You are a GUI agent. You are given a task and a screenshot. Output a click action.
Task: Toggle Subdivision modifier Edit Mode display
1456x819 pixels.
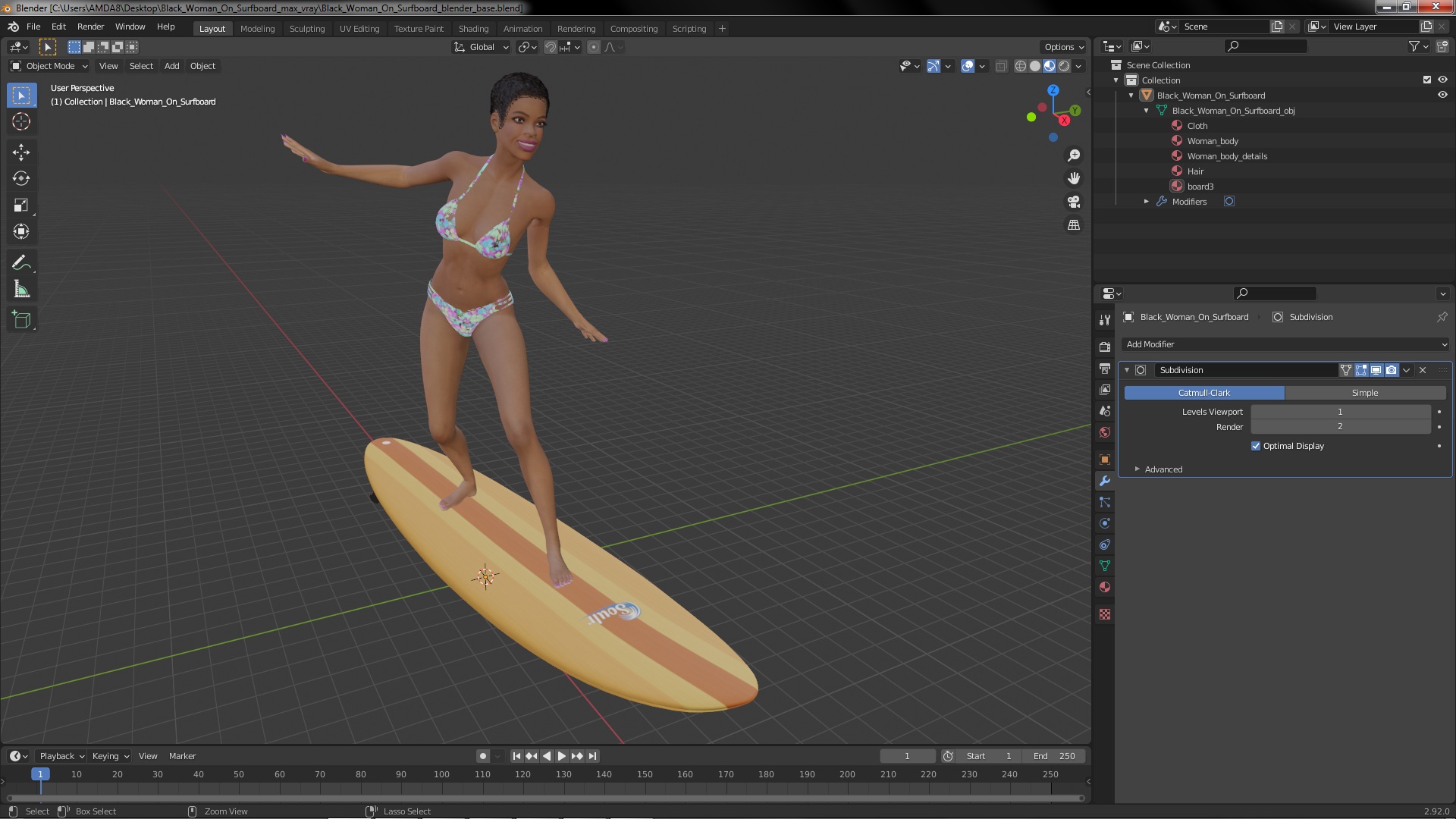[1361, 370]
